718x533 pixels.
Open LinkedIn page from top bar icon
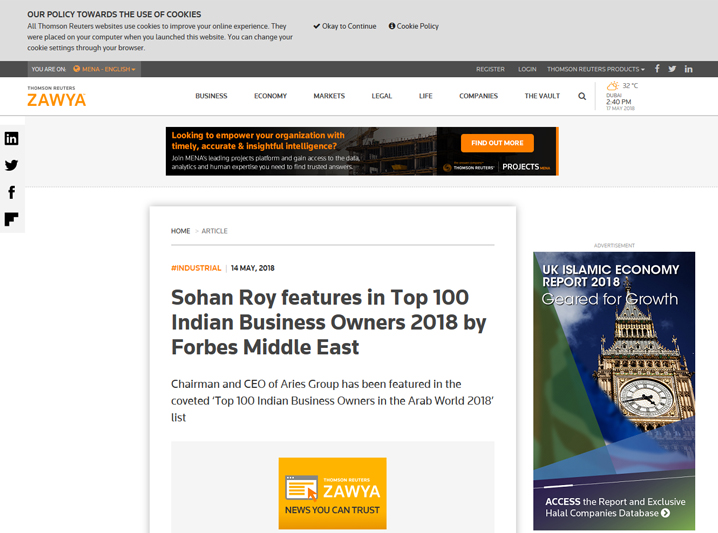click(688, 69)
